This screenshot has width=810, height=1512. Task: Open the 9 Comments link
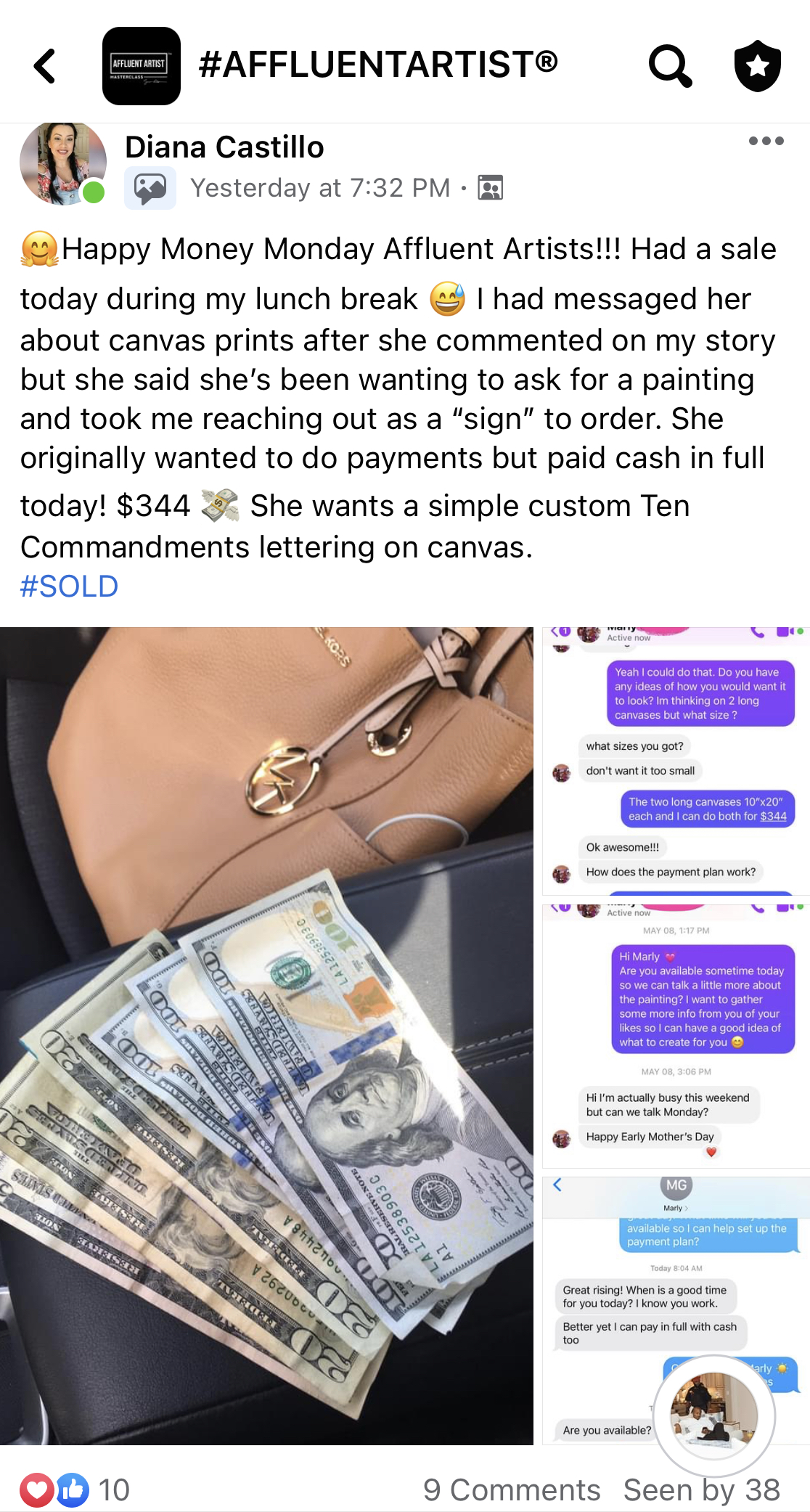pos(512,1490)
